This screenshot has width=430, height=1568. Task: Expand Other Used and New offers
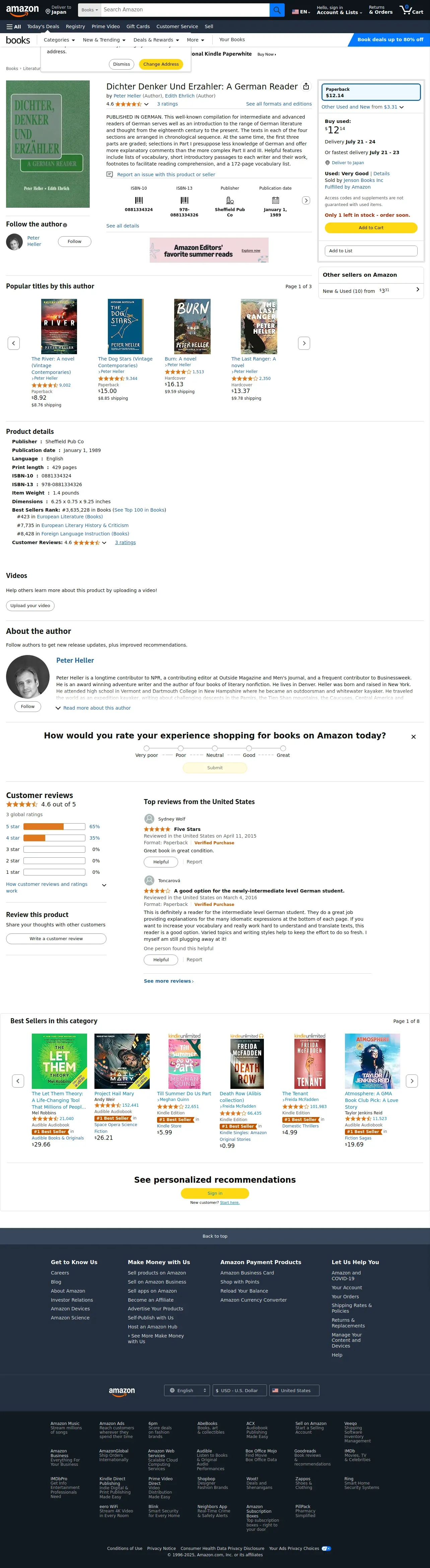click(x=362, y=107)
